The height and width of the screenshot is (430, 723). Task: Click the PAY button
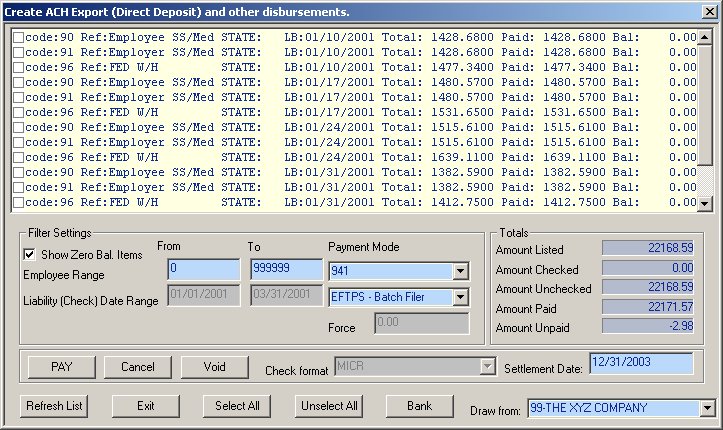(x=62, y=367)
